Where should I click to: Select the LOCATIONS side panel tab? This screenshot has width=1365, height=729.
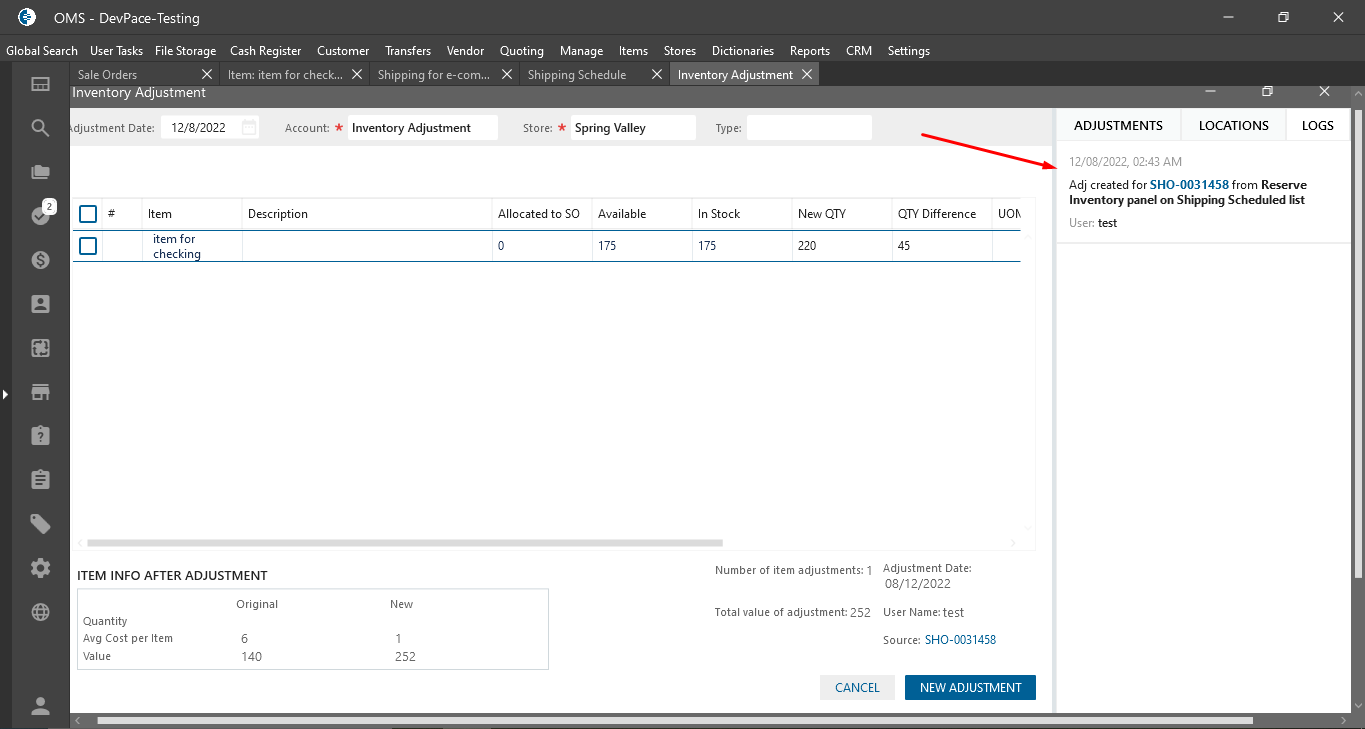(x=1234, y=125)
